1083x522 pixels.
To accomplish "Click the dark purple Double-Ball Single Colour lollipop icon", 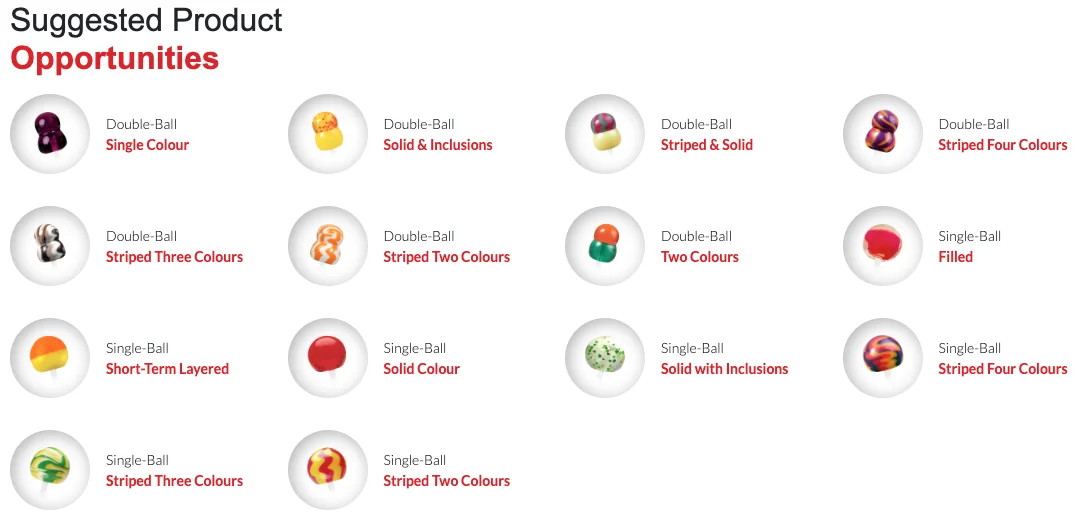I will point(49,134).
